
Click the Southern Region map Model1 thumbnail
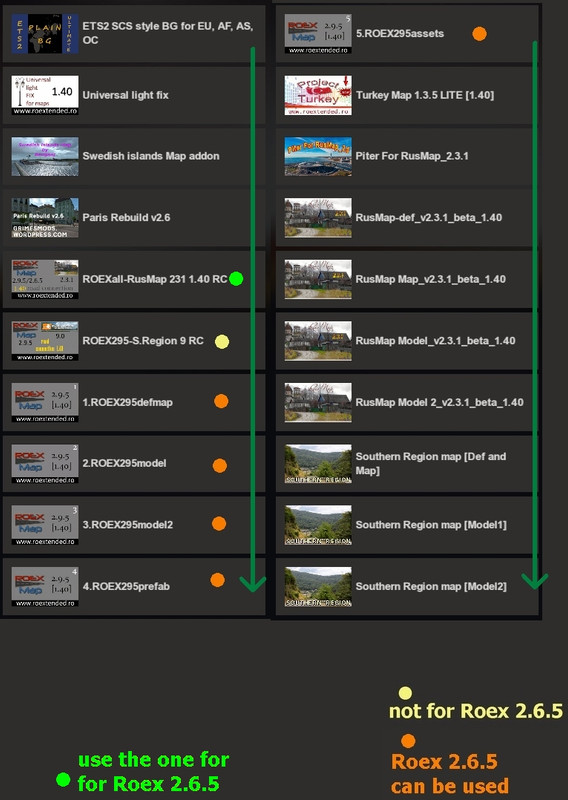coord(318,525)
